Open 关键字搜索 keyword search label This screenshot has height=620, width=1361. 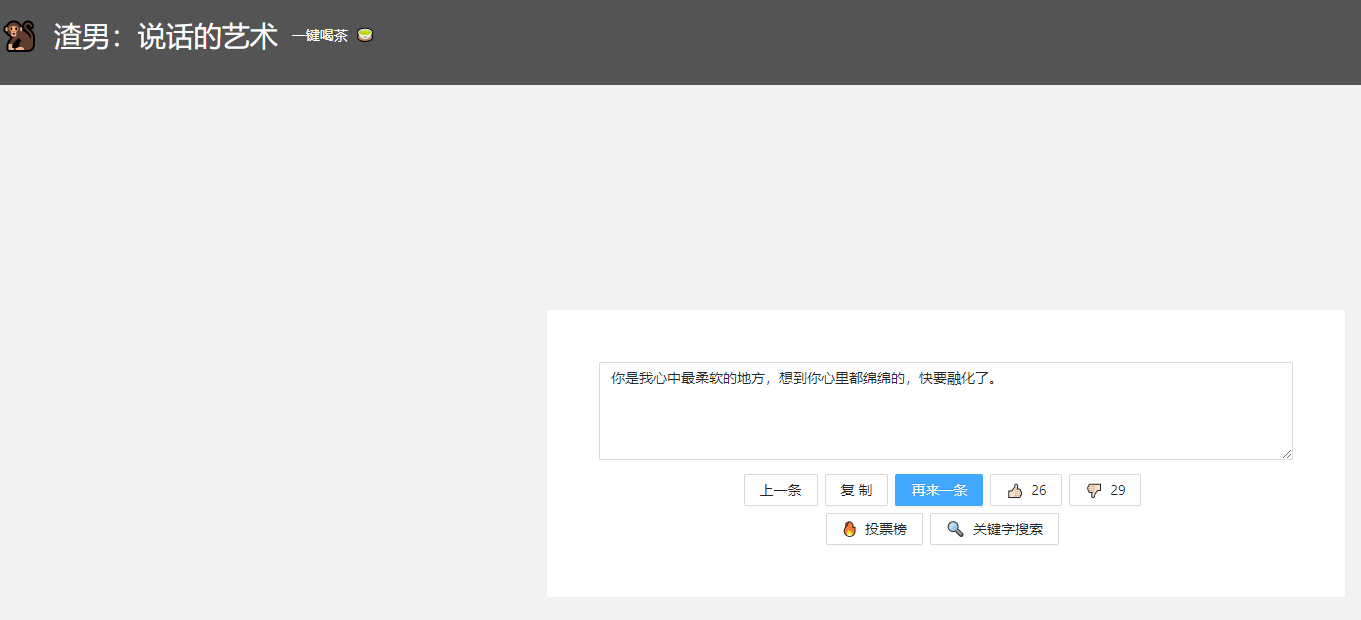pos(1007,529)
